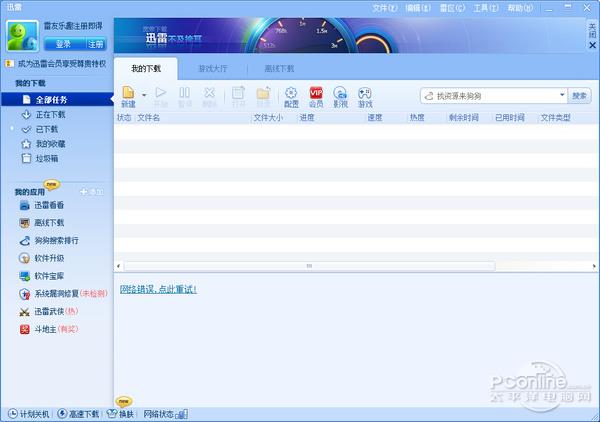Click the 目录 folder toolbar icon
Image resolution: width=600 pixels, height=422 pixels.
pos(263,97)
